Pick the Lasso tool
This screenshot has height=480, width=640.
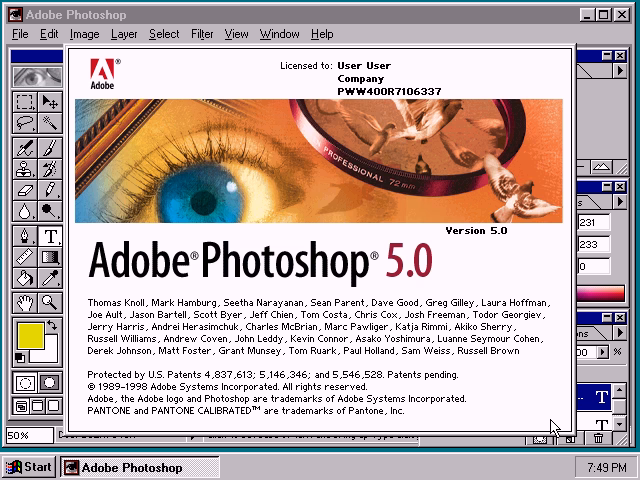26,123
